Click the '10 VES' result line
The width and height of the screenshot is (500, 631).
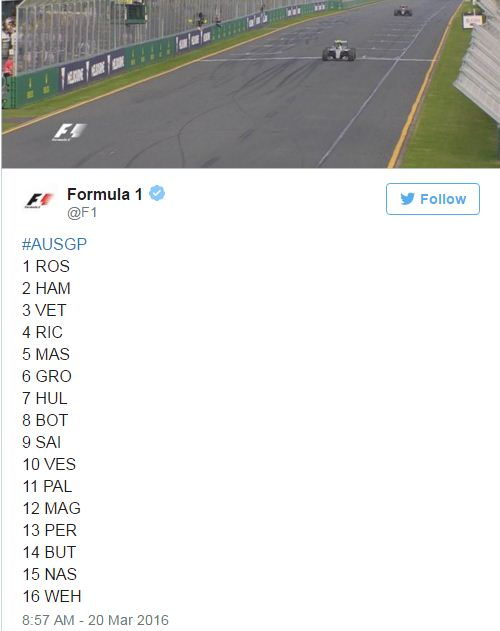point(49,464)
